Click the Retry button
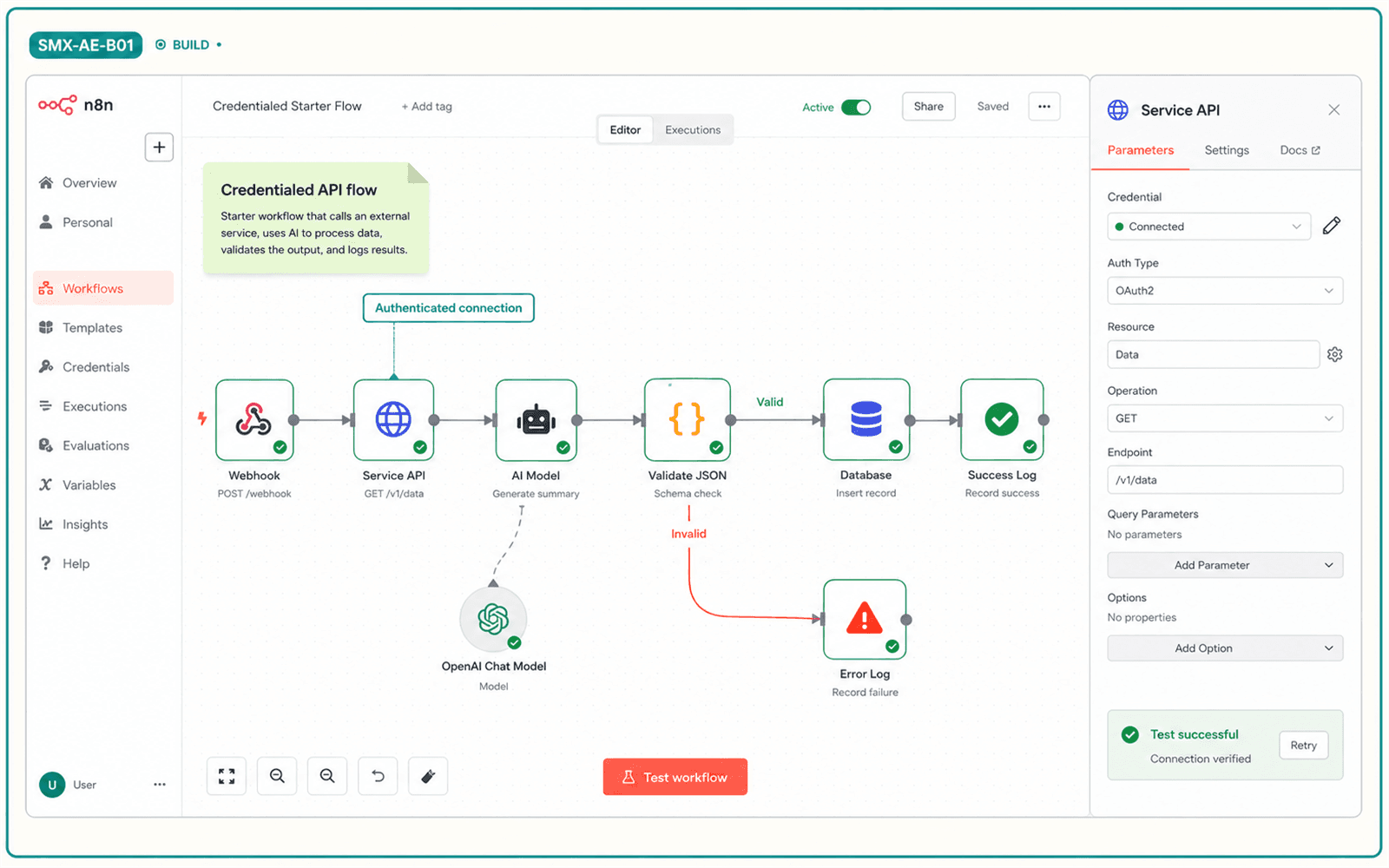This screenshot has height=868, width=1389. point(1303,746)
